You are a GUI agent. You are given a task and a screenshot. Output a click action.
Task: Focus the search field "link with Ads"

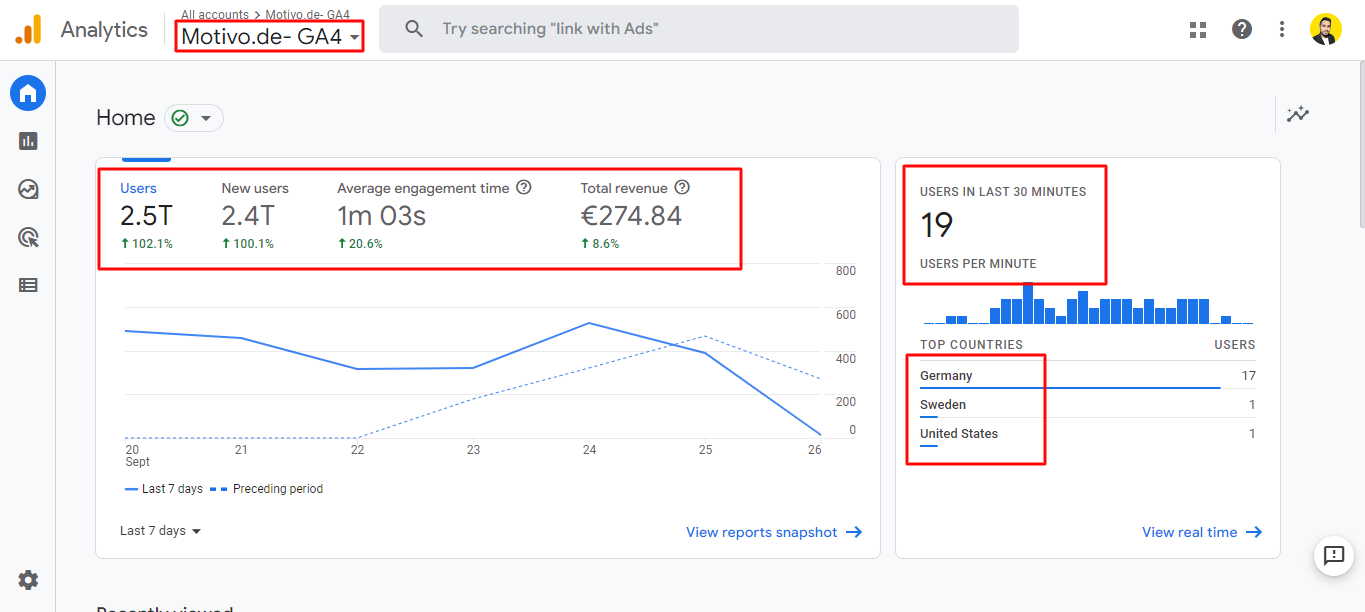point(699,29)
